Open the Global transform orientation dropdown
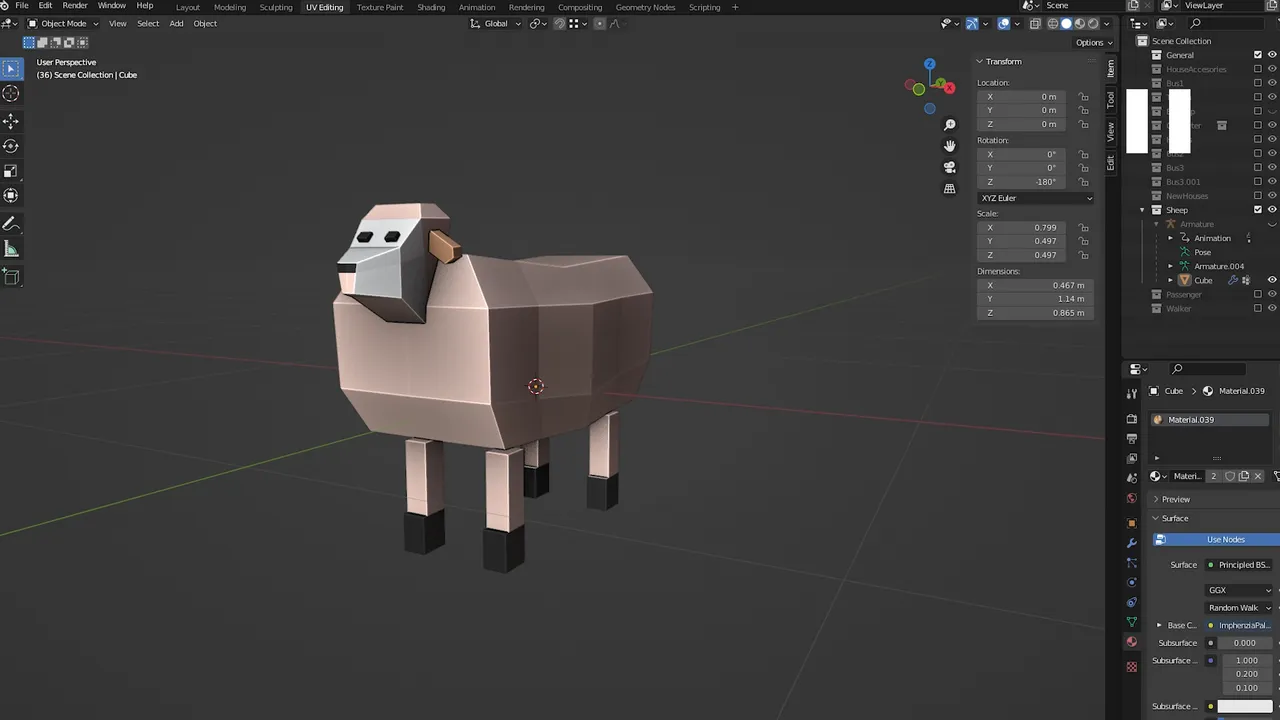1280x720 pixels. point(495,23)
